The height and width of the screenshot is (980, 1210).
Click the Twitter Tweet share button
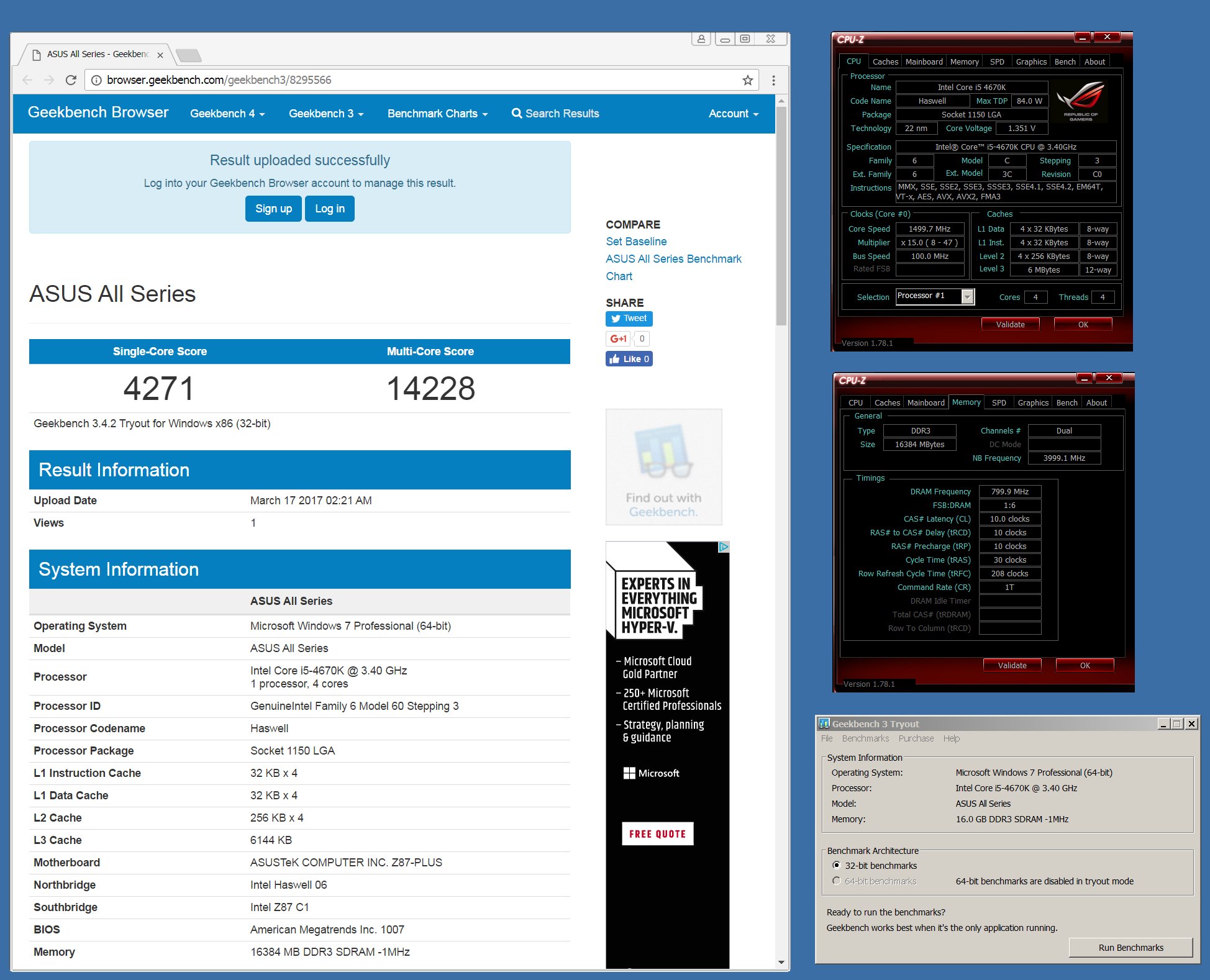coord(629,319)
